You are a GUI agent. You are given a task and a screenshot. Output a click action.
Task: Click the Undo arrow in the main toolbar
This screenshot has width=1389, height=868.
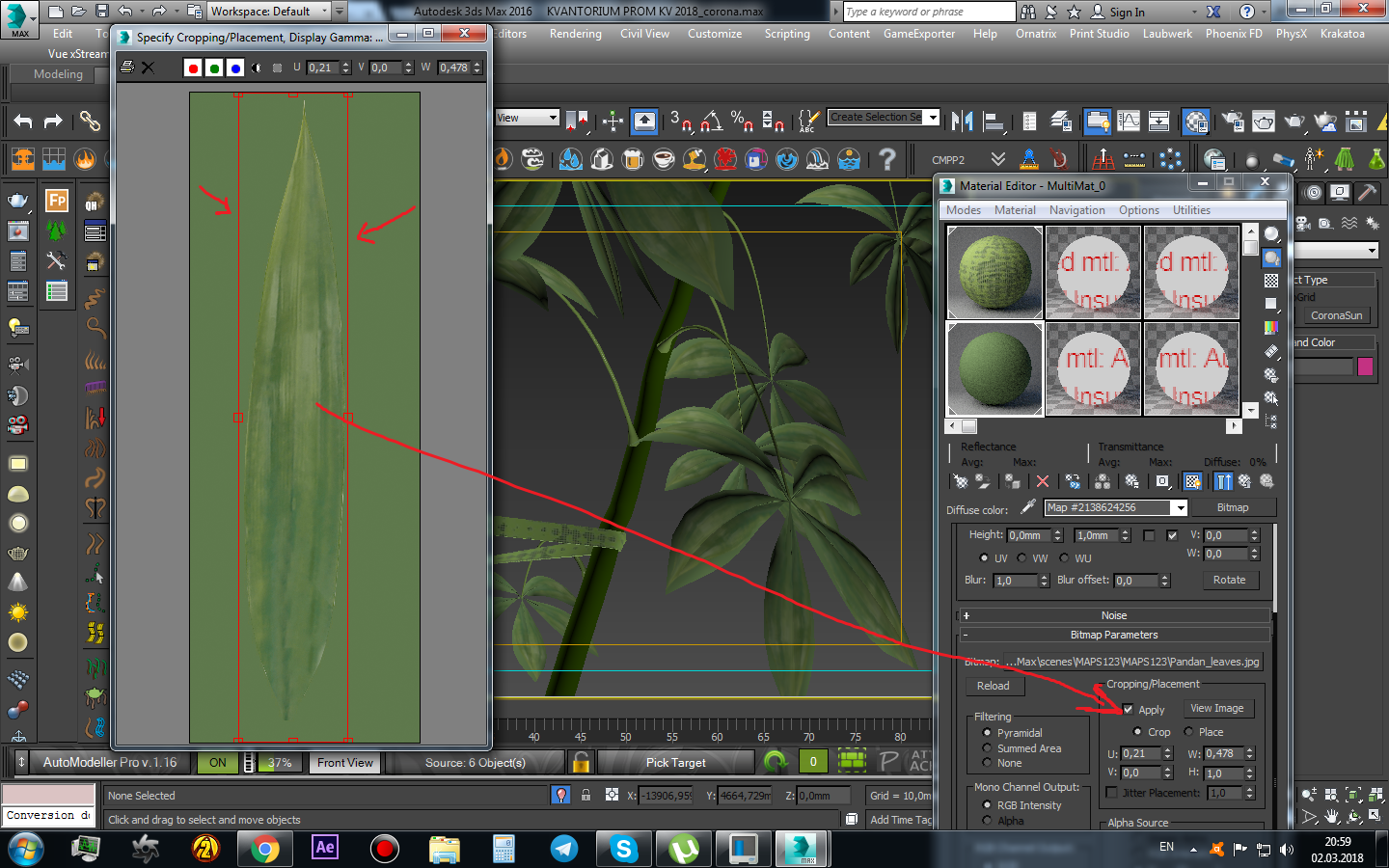23,122
